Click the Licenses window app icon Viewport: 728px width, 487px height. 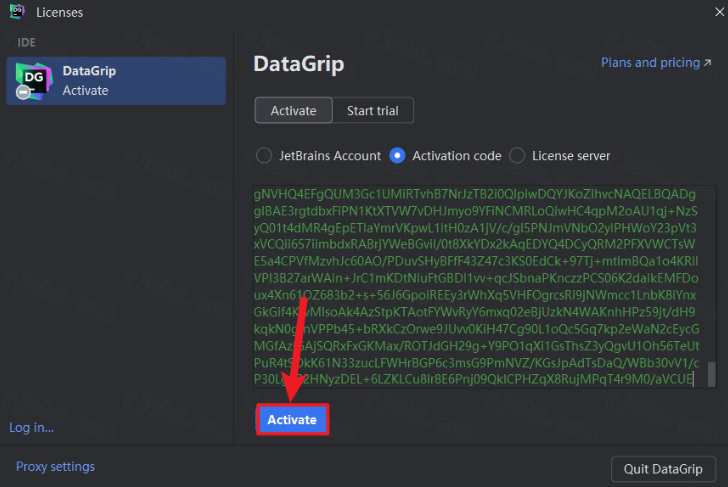pyautogui.click(x=17, y=12)
